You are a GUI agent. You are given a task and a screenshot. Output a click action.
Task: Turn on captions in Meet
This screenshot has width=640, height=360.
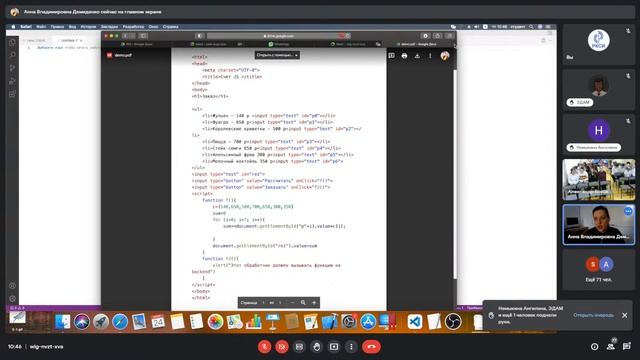coord(299,347)
